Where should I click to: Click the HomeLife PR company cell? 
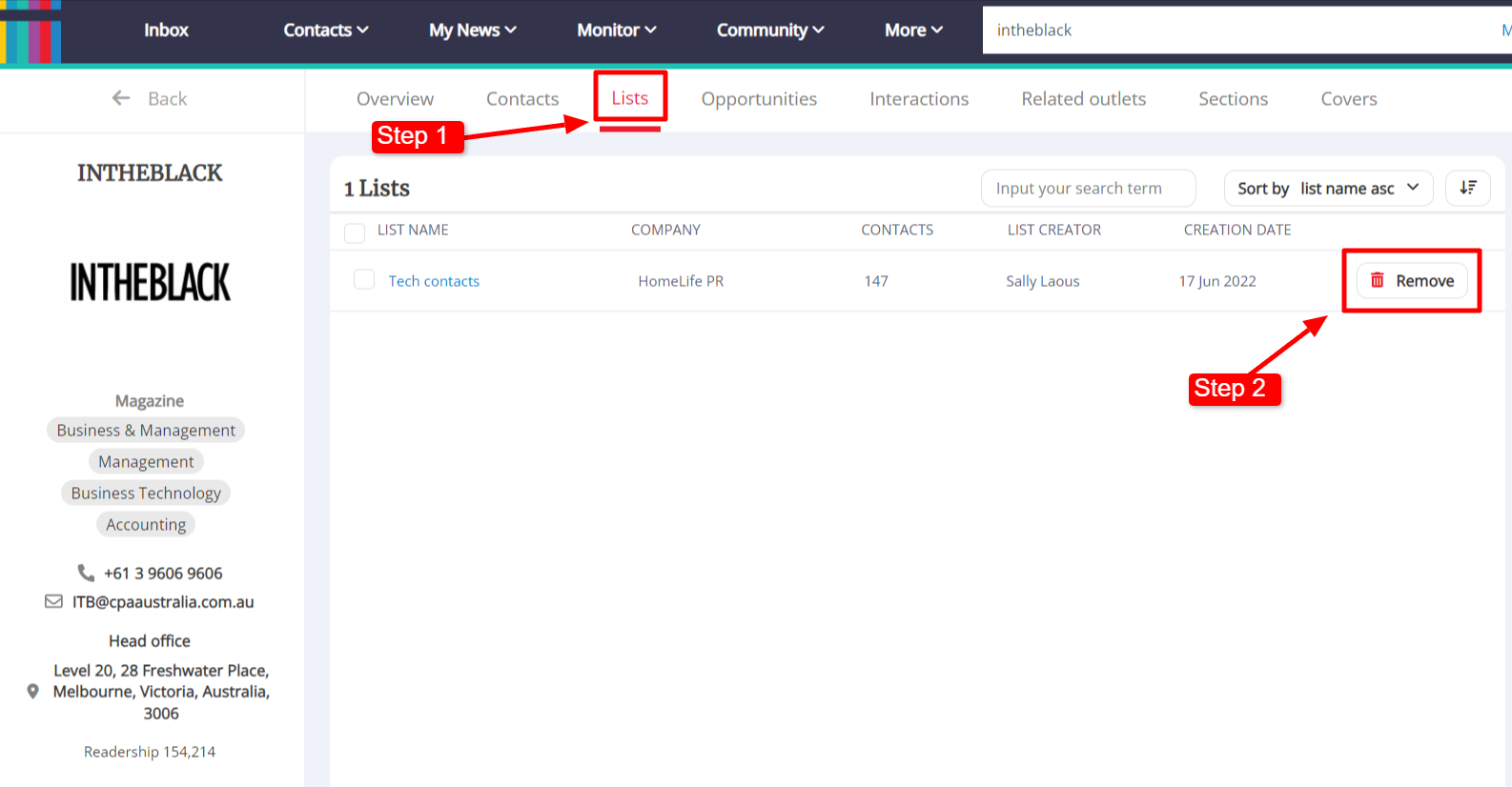(x=681, y=281)
